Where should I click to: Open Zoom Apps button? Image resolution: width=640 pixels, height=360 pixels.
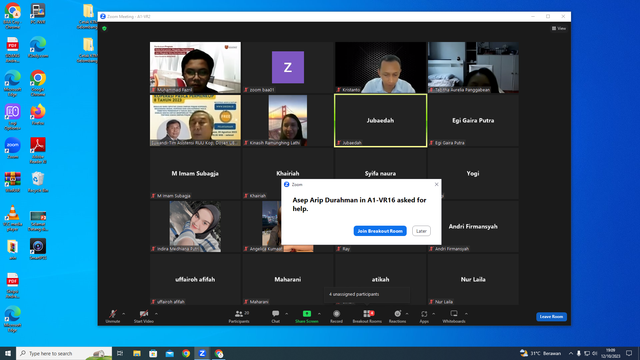(x=424, y=316)
